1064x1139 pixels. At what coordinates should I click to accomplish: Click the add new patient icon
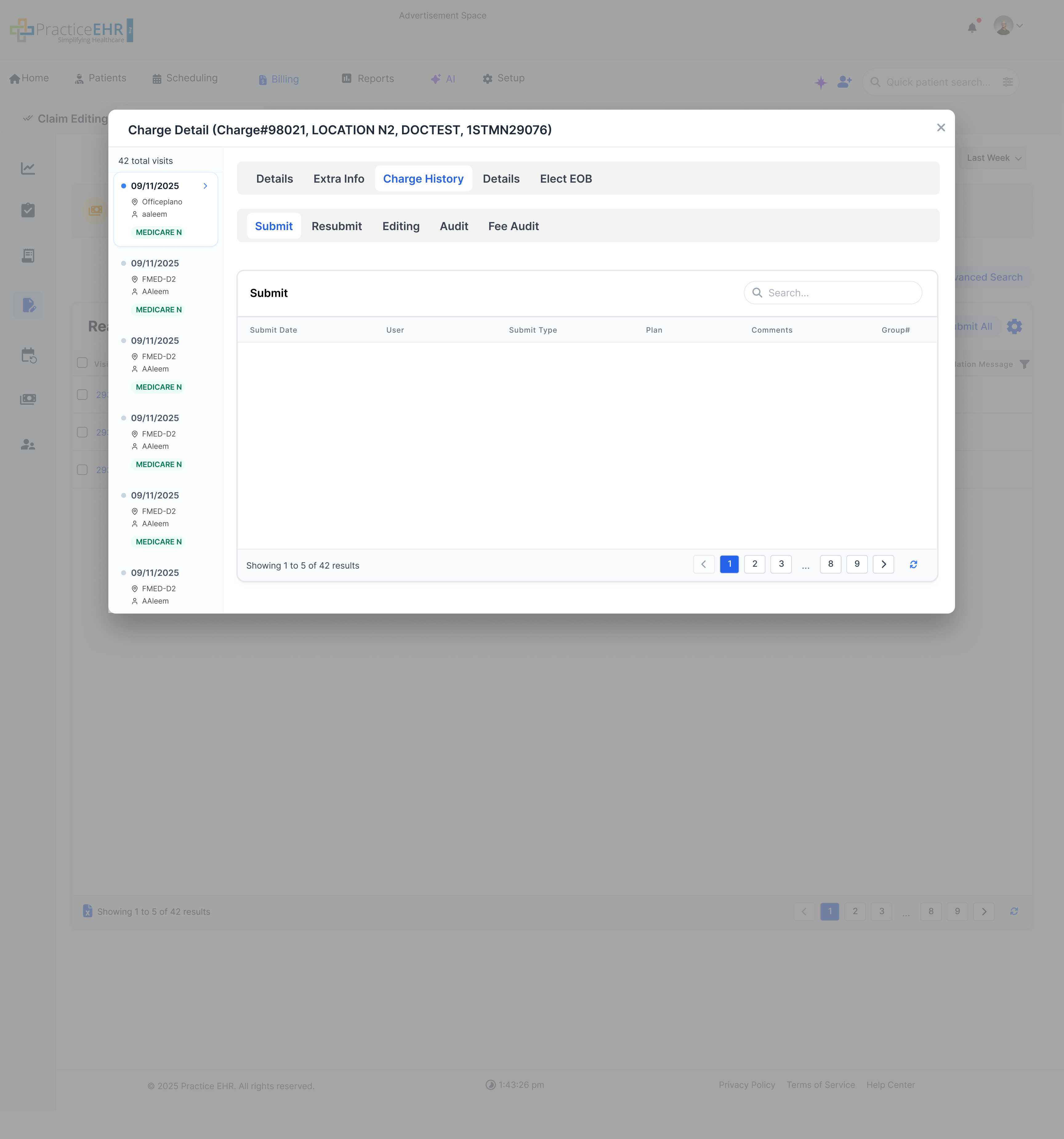pos(844,82)
